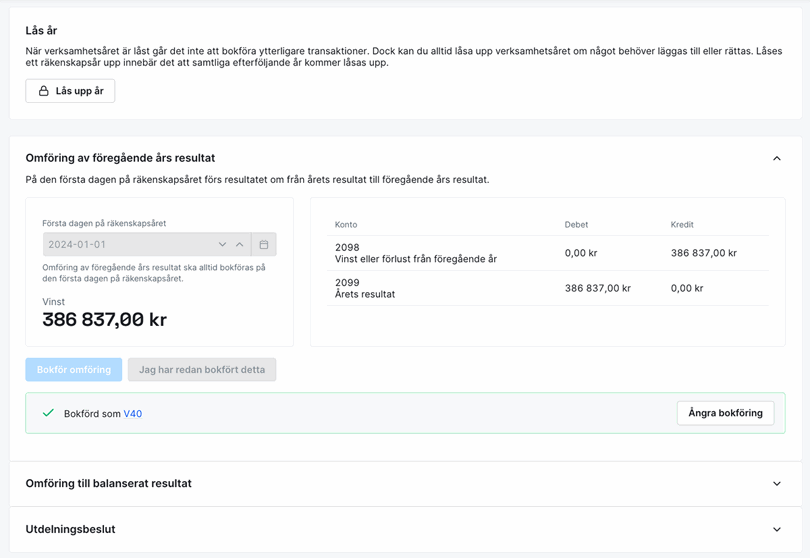Select account row 2099 Årets resultat

coord(365,288)
